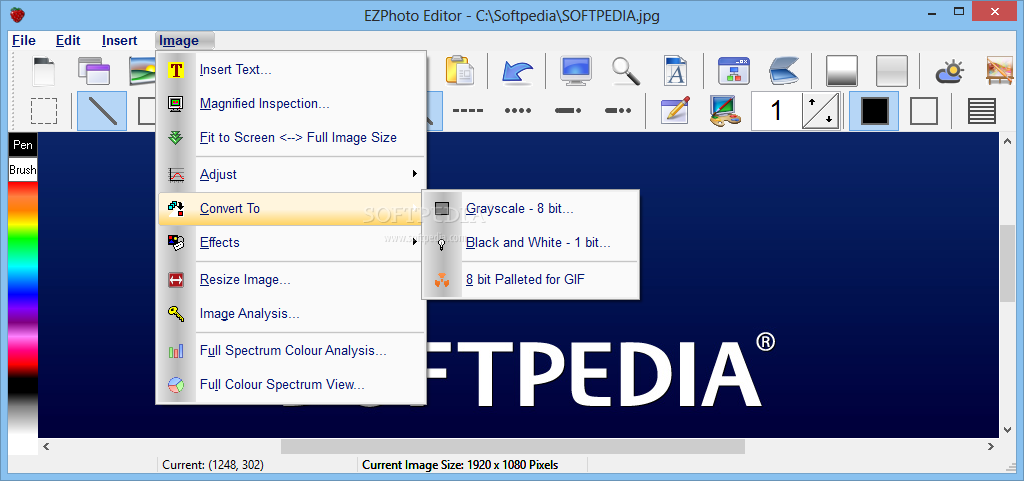
Task: Convert to 8 bit Palleted for GIF
Action: coord(530,279)
